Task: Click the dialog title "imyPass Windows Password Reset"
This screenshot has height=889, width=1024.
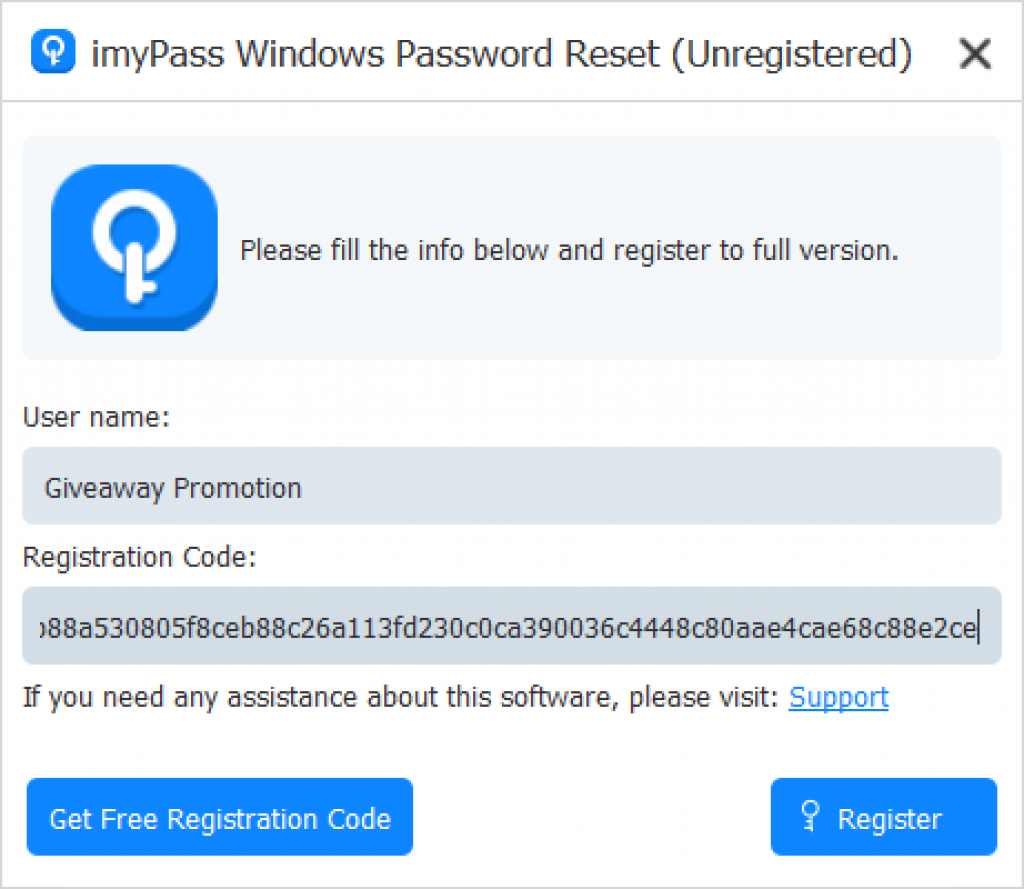Action: click(x=376, y=54)
